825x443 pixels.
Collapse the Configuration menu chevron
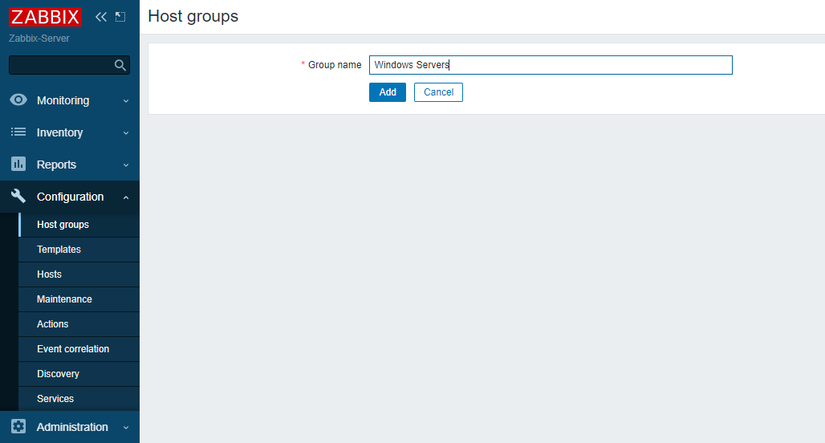126,197
